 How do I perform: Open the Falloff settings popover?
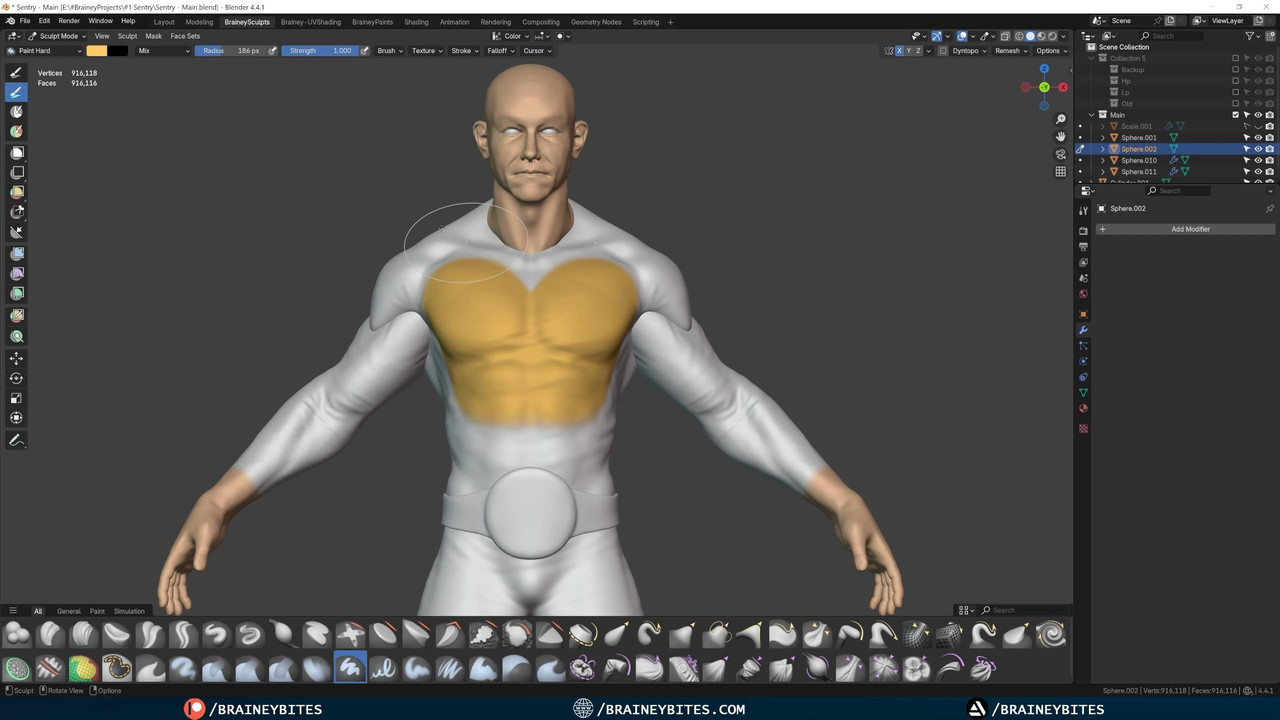tap(500, 50)
